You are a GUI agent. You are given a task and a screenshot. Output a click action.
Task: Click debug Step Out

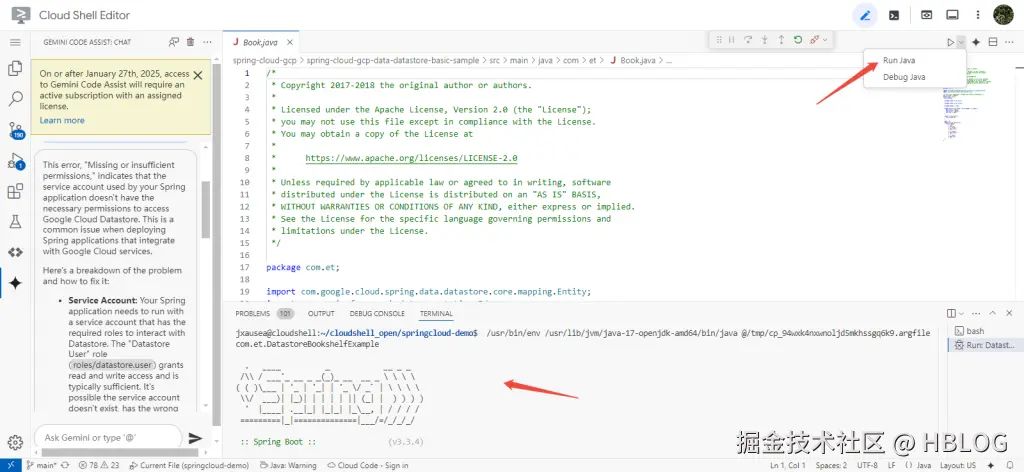click(x=781, y=40)
